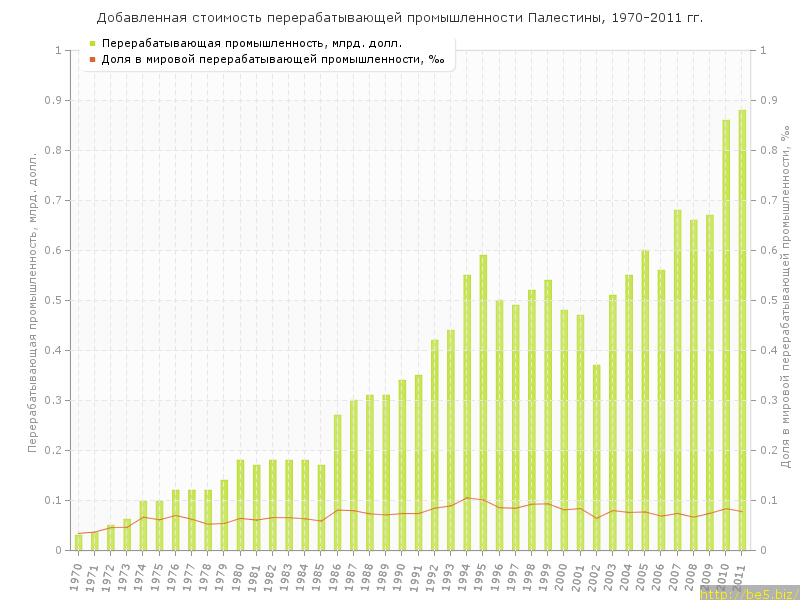
Task: Select the tallest bar for year 2011
Action: [742, 330]
